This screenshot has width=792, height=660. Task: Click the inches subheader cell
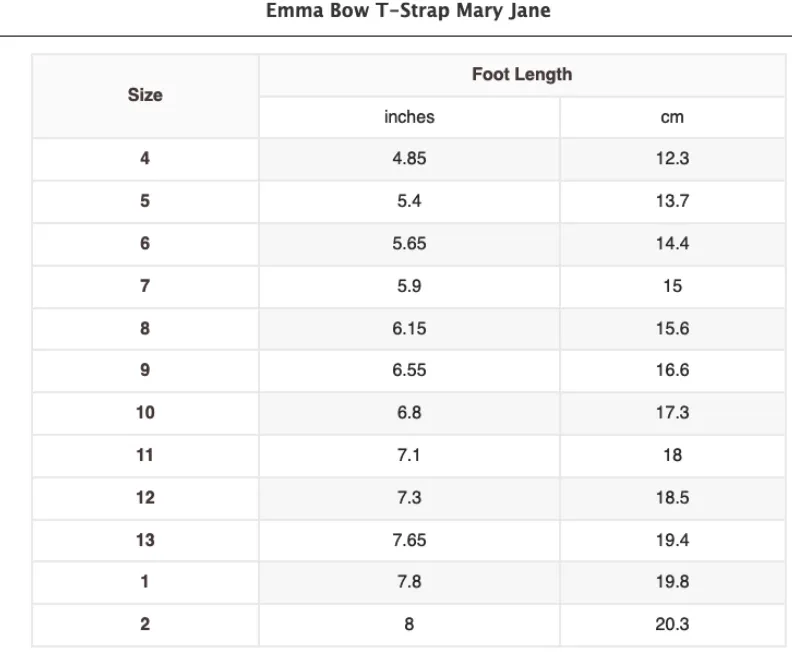coord(409,117)
